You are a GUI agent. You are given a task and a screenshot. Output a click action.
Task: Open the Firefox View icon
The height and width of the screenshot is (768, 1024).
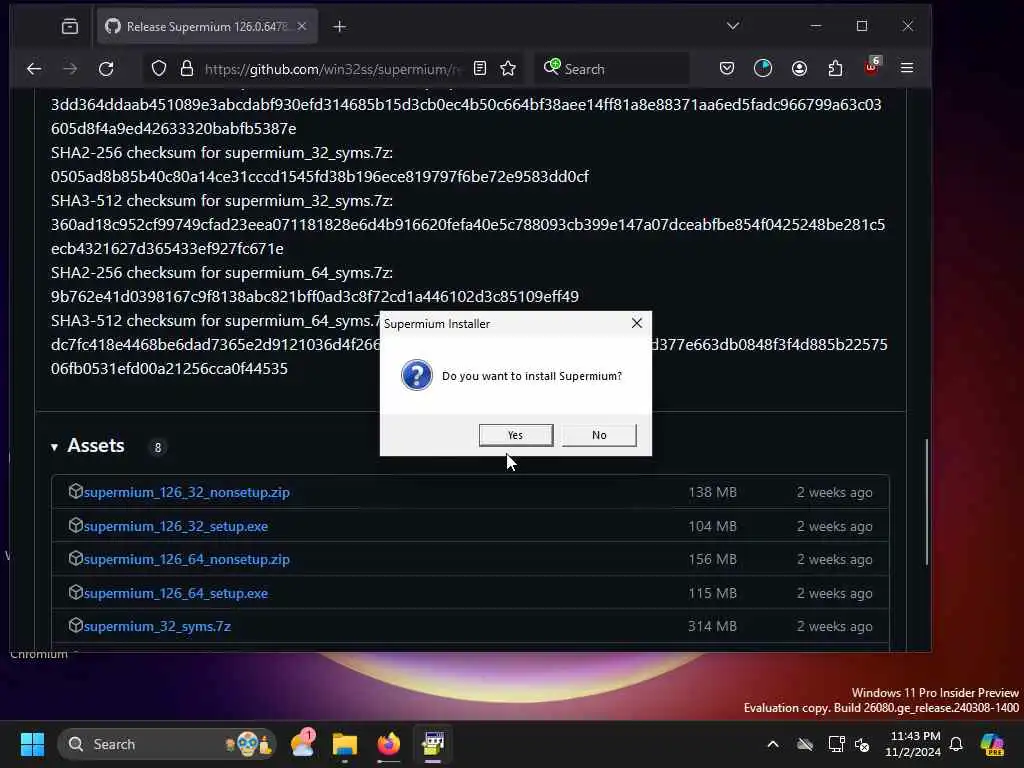coord(70,27)
